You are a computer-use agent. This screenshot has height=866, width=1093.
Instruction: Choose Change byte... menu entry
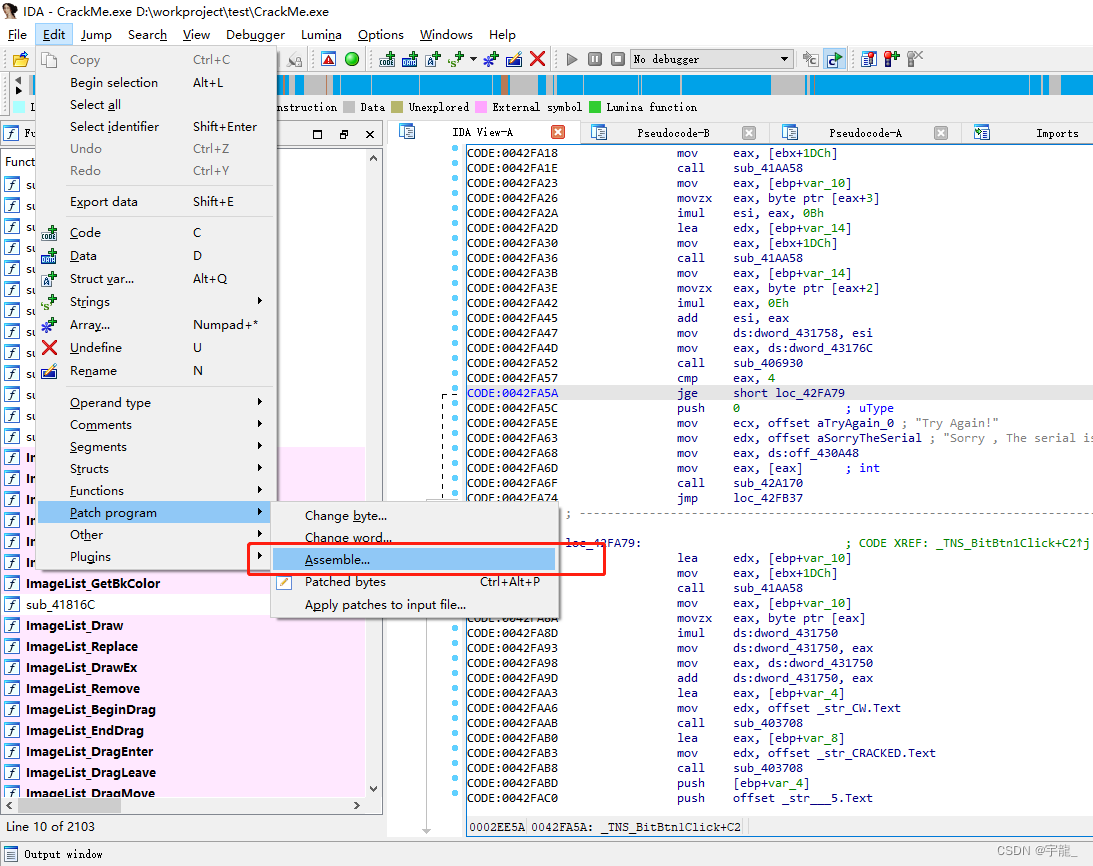(x=414, y=516)
